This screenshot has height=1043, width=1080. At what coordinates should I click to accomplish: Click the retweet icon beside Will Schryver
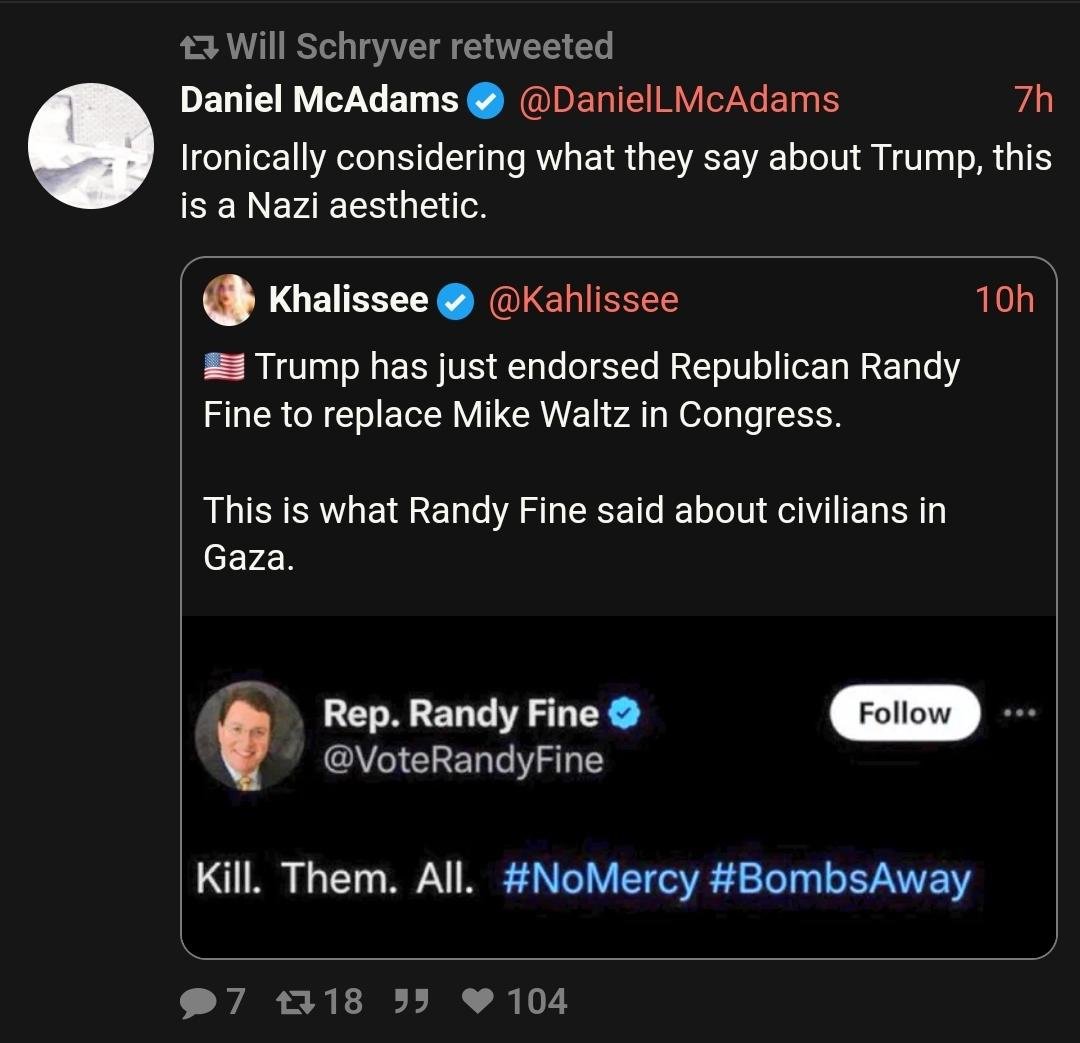[x=198, y=46]
